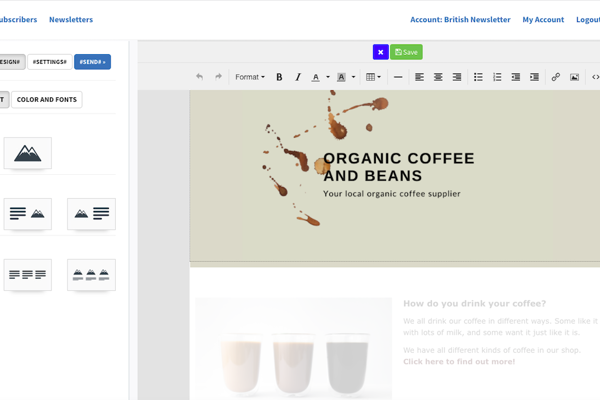Viewport: 600px width, 400px height.
Task: Open the table insert dropdown
Action: 373,77
